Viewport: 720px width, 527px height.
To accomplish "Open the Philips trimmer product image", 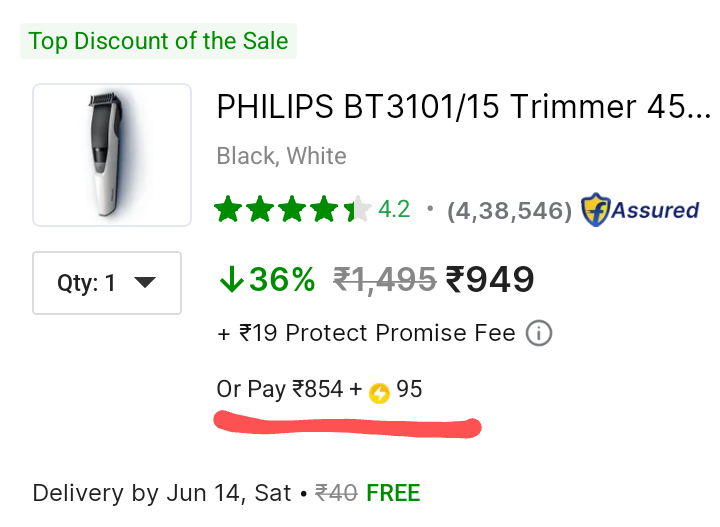I will (x=112, y=155).
